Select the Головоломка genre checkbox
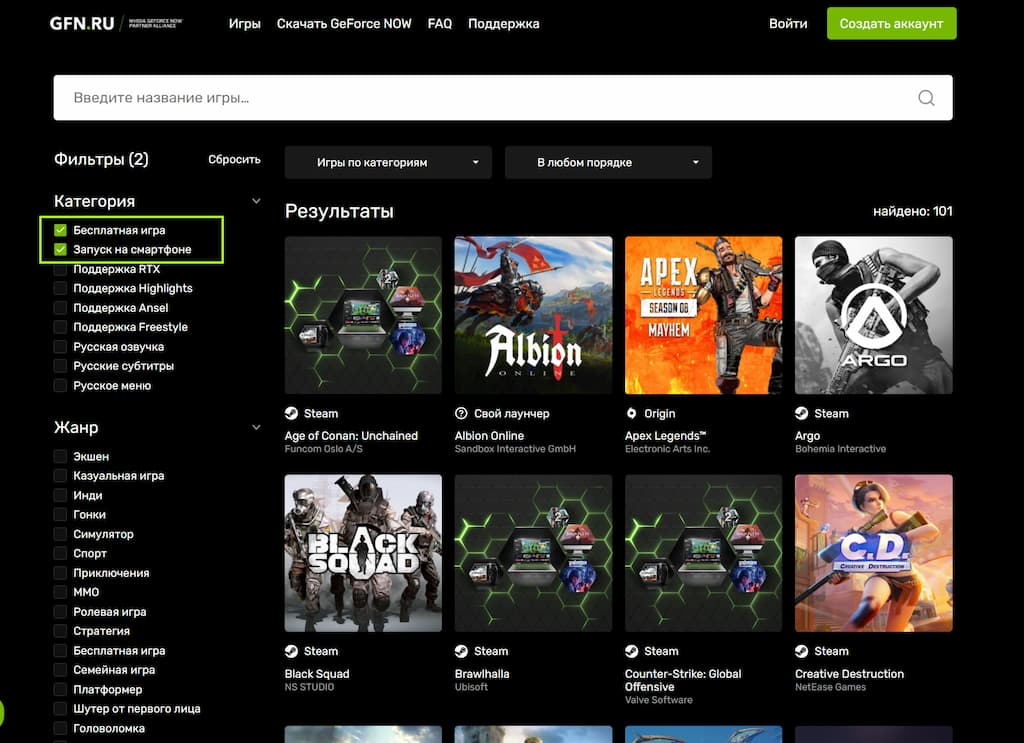This screenshot has height=743, width=1024. (60, 728)
